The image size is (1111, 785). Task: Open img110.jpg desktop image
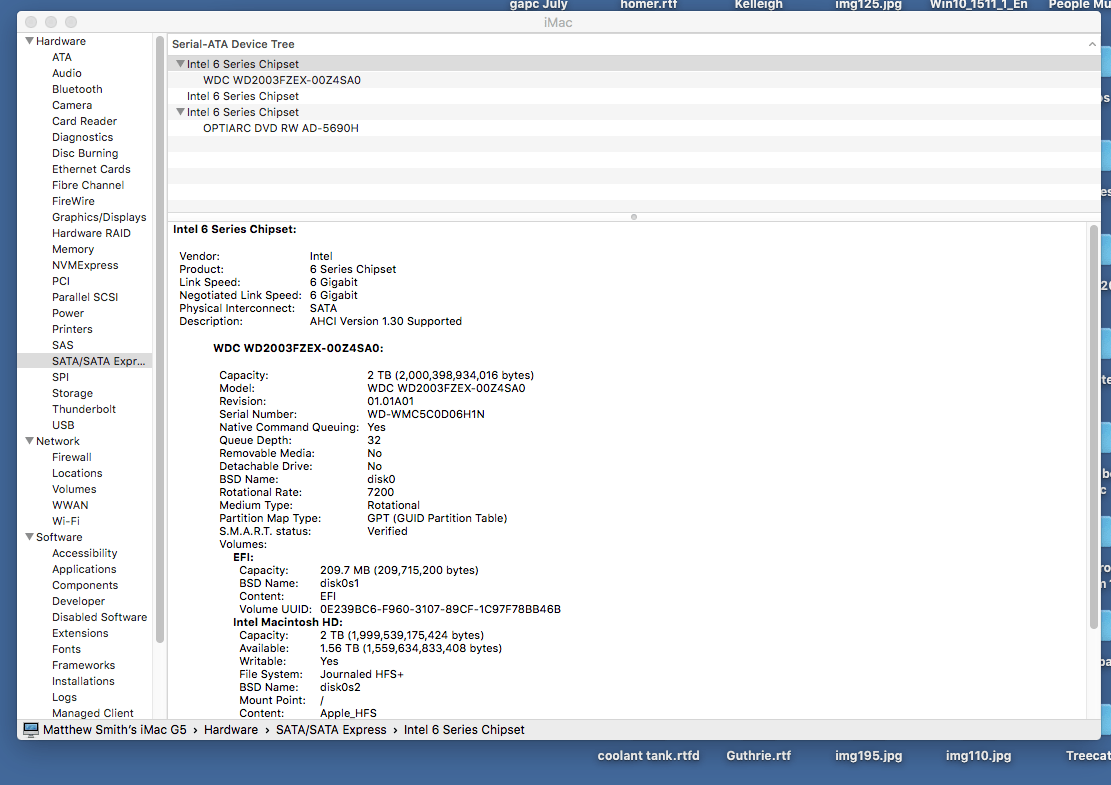[x=977, y=756]
